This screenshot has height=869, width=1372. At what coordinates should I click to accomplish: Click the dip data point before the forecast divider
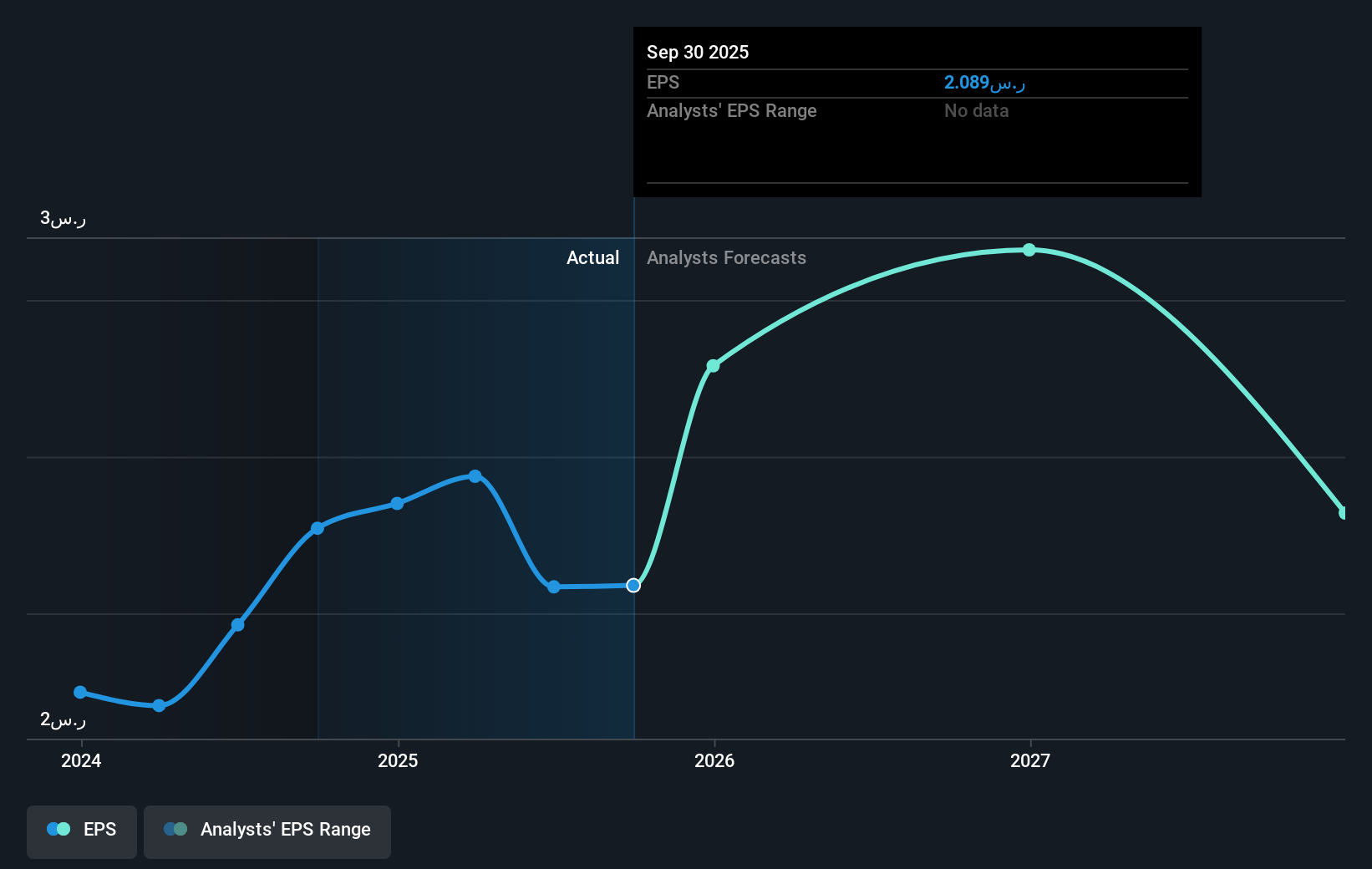[554, 587]
